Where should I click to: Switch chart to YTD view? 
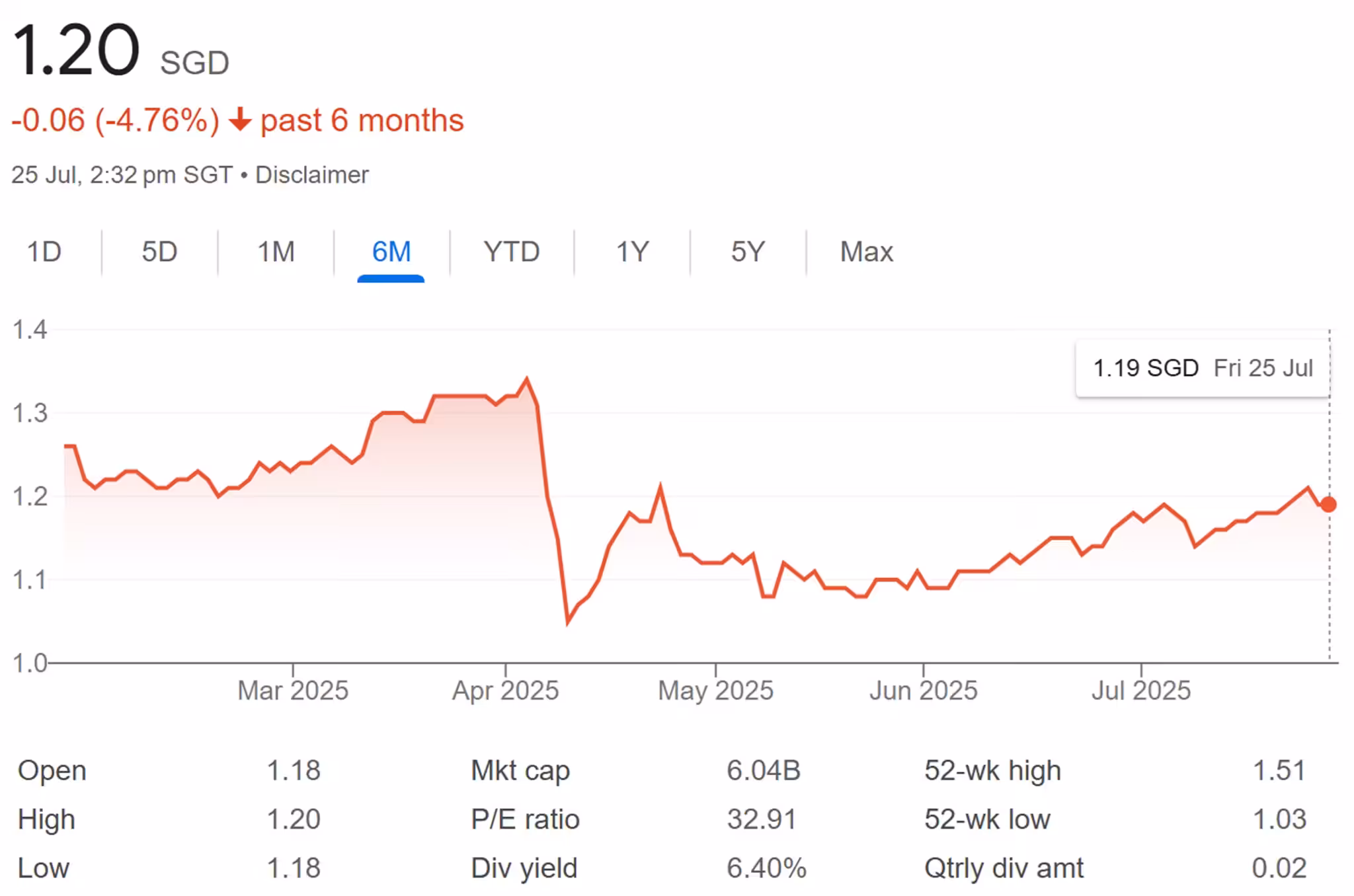click(511, 252)
